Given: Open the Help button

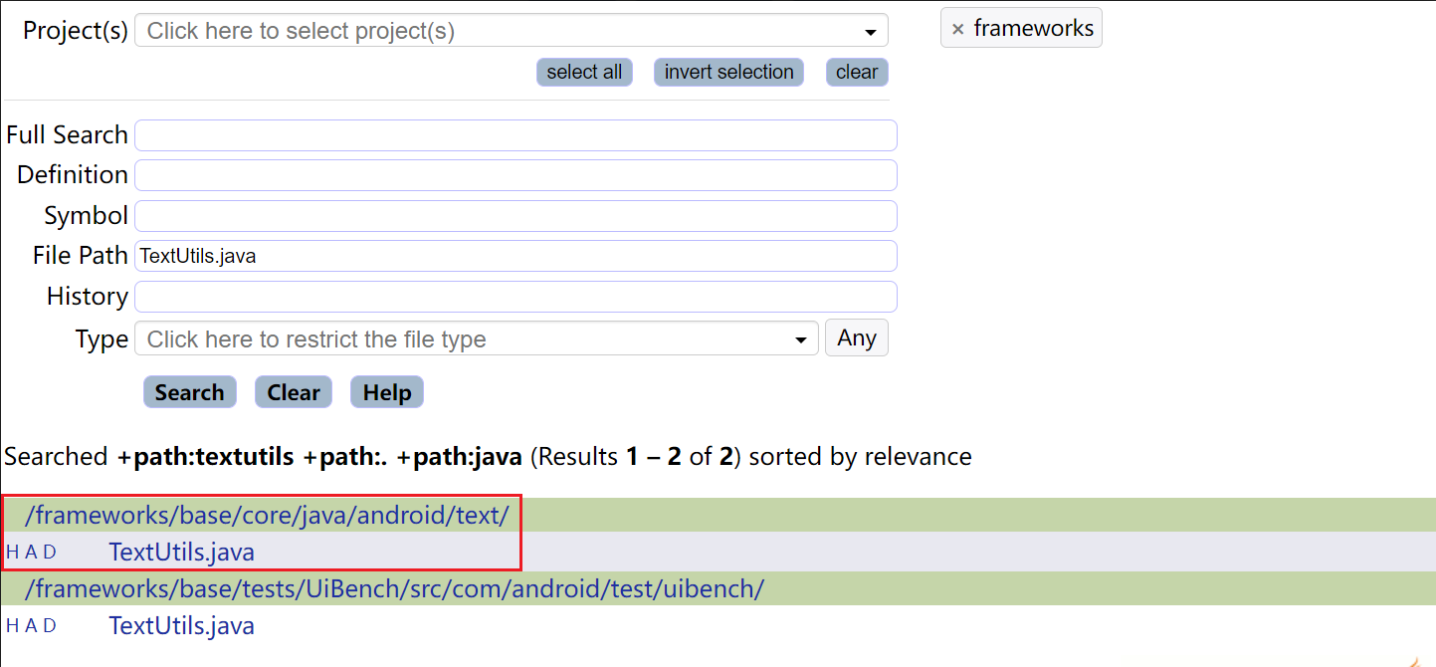Looking at the screenshot, I should (387, 392).
